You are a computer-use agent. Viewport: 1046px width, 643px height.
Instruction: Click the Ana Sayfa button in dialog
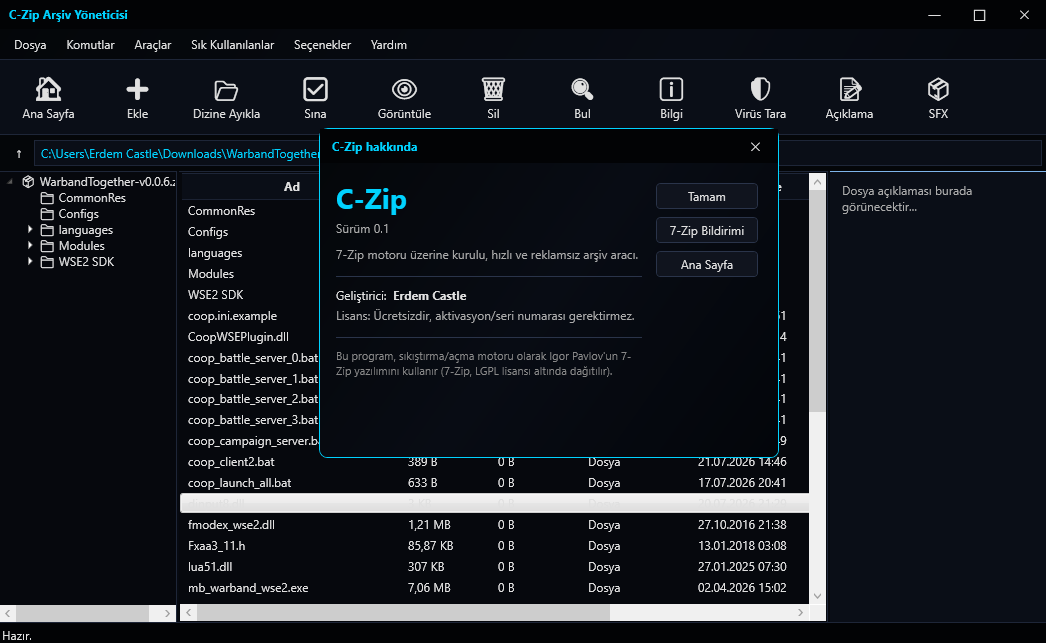(706, 265)
